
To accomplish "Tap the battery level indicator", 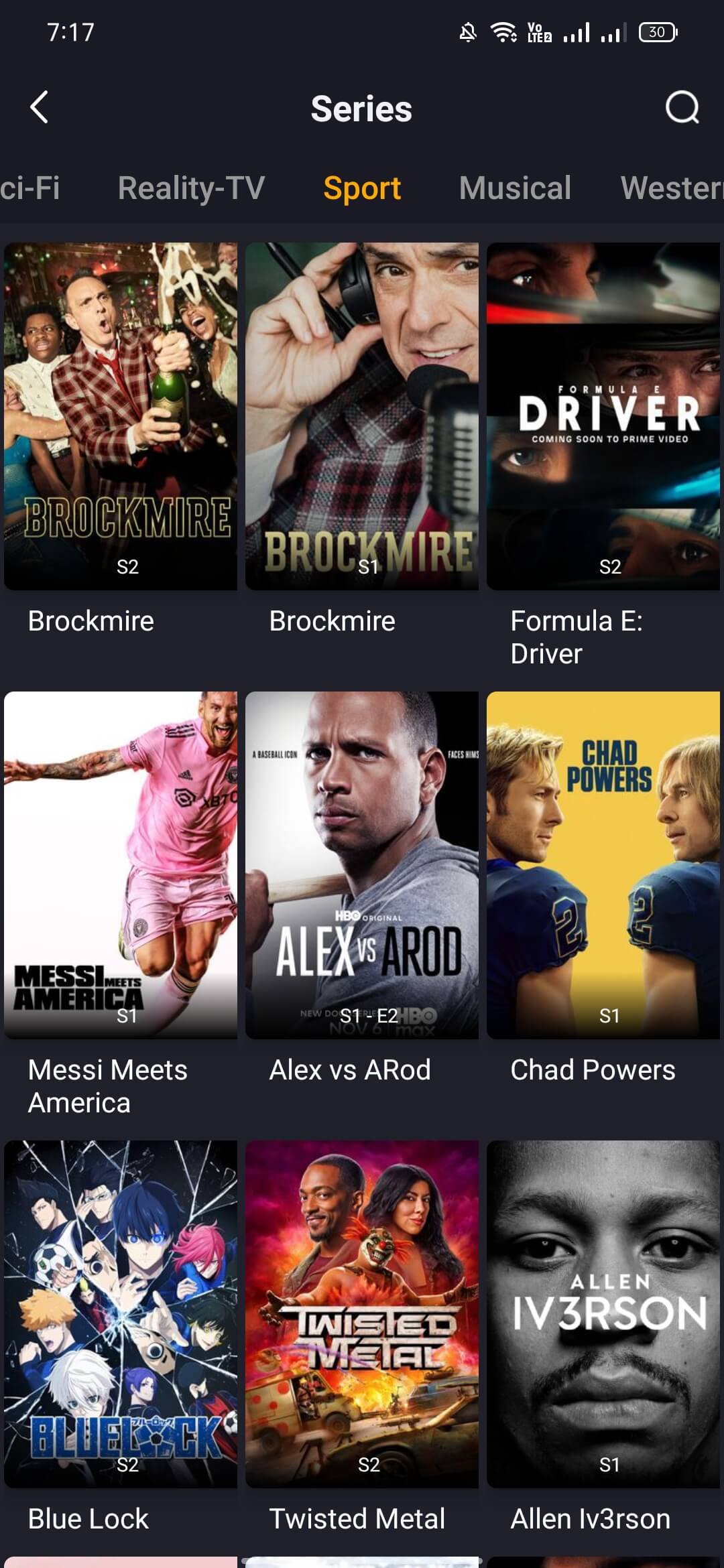I will pos(658,32).
